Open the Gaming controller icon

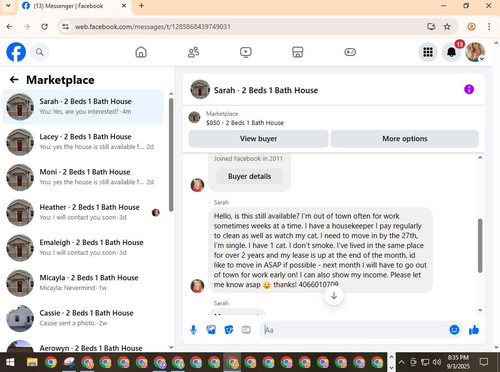click(x=350, y=52)
